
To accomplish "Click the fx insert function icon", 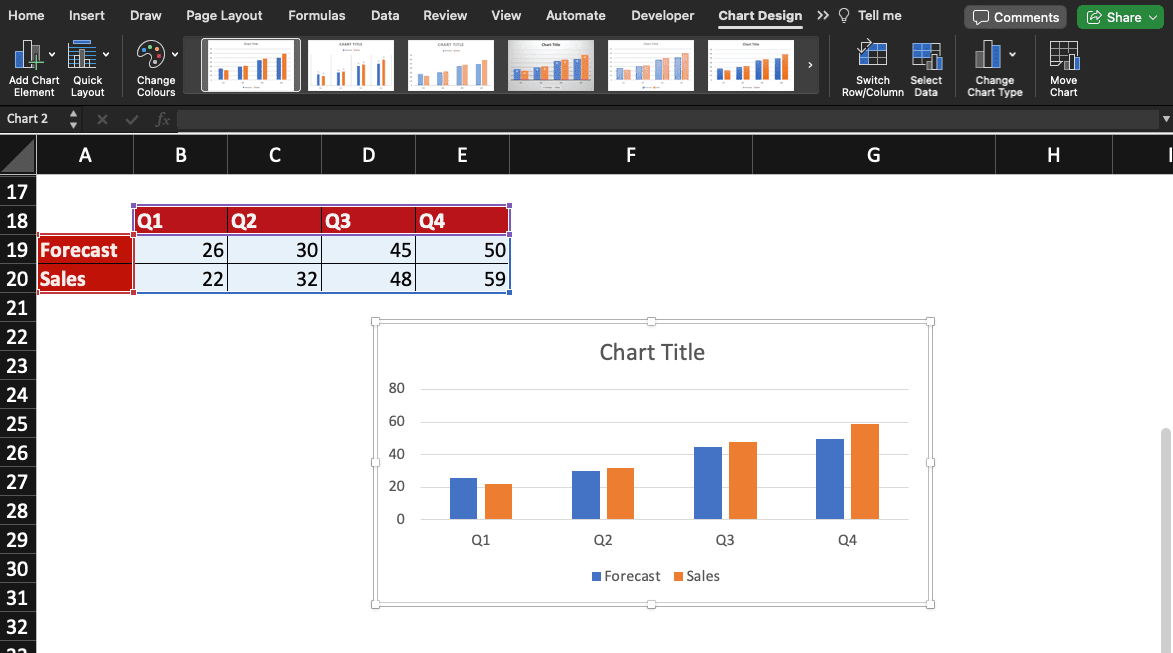I will click(x=162, y=119).
